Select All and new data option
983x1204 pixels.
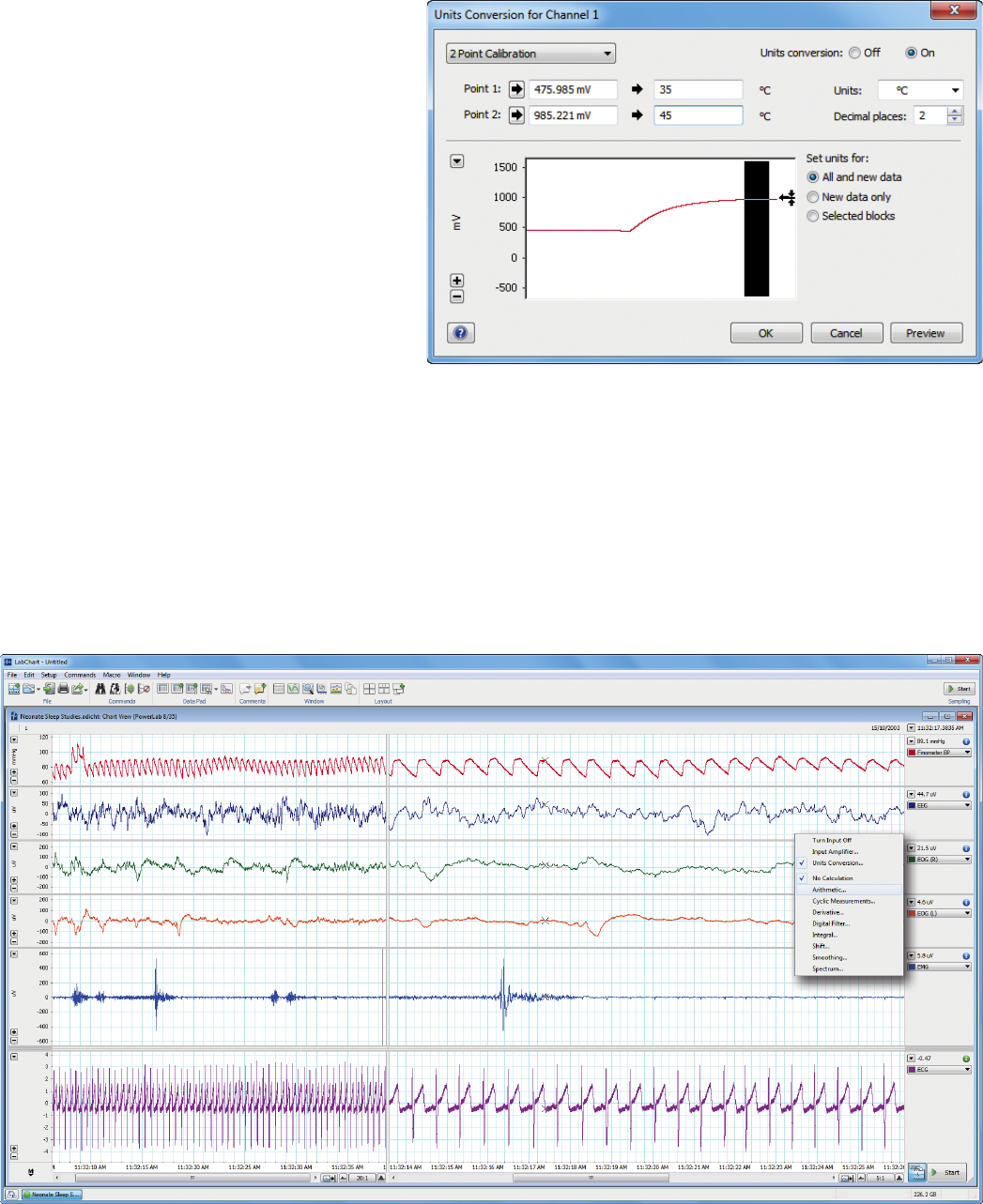[x=813, y=176]
